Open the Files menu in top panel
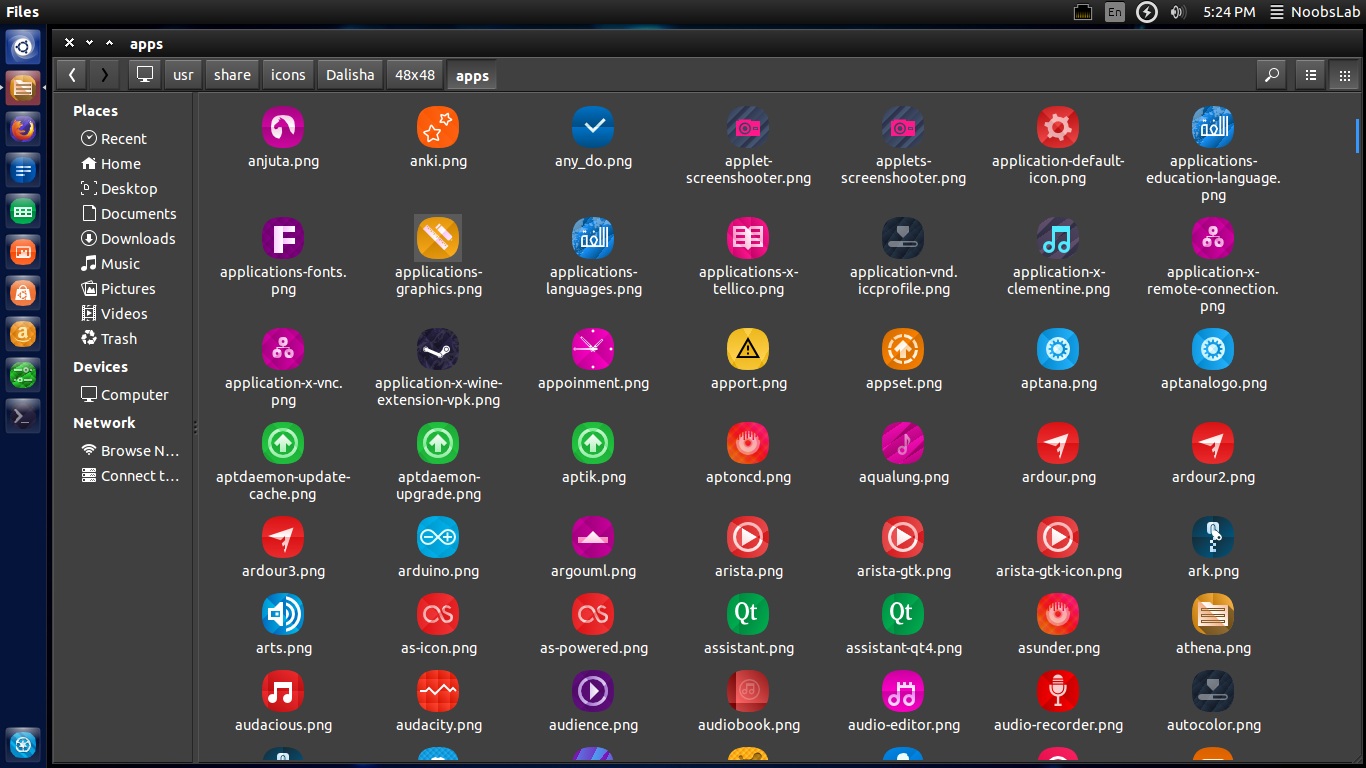 22,12
